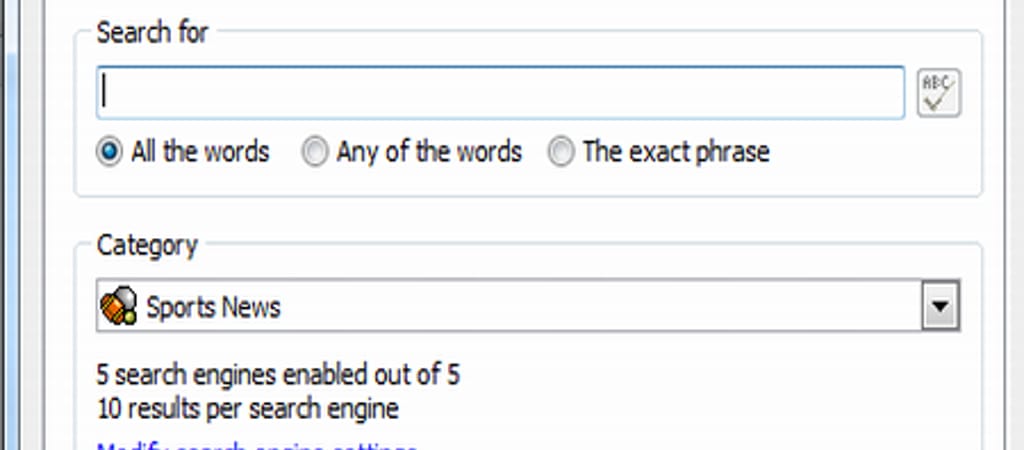1024x450 pixels.
Task: Click 'The exact phrase' label text
Action: click(676, 152)
